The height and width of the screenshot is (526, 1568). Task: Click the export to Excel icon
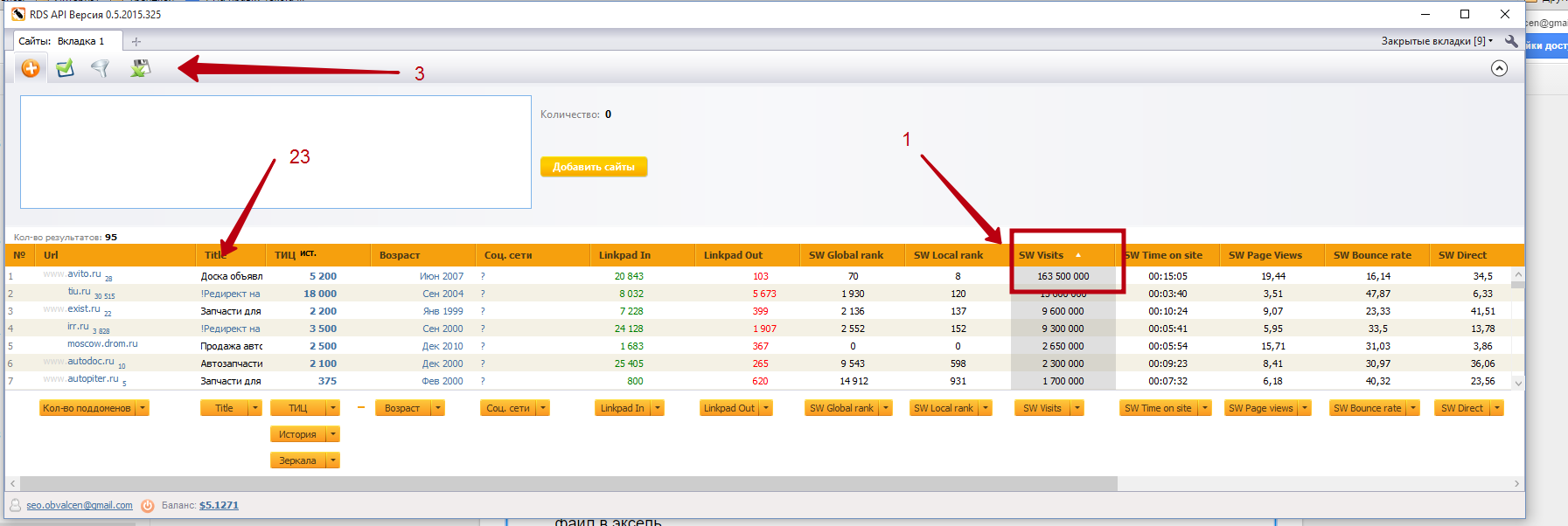tap(140, 68)
